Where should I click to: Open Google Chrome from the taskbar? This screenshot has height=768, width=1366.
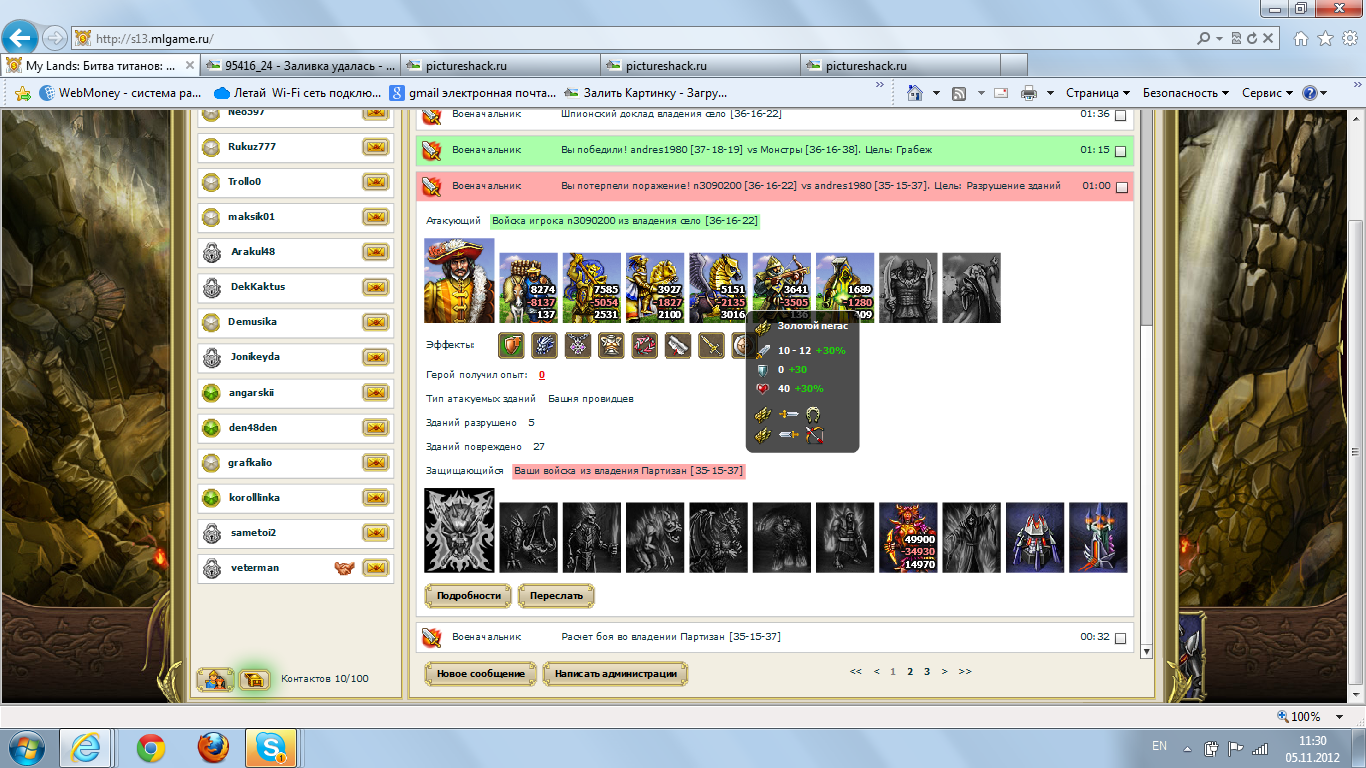(x=151, y=748)
